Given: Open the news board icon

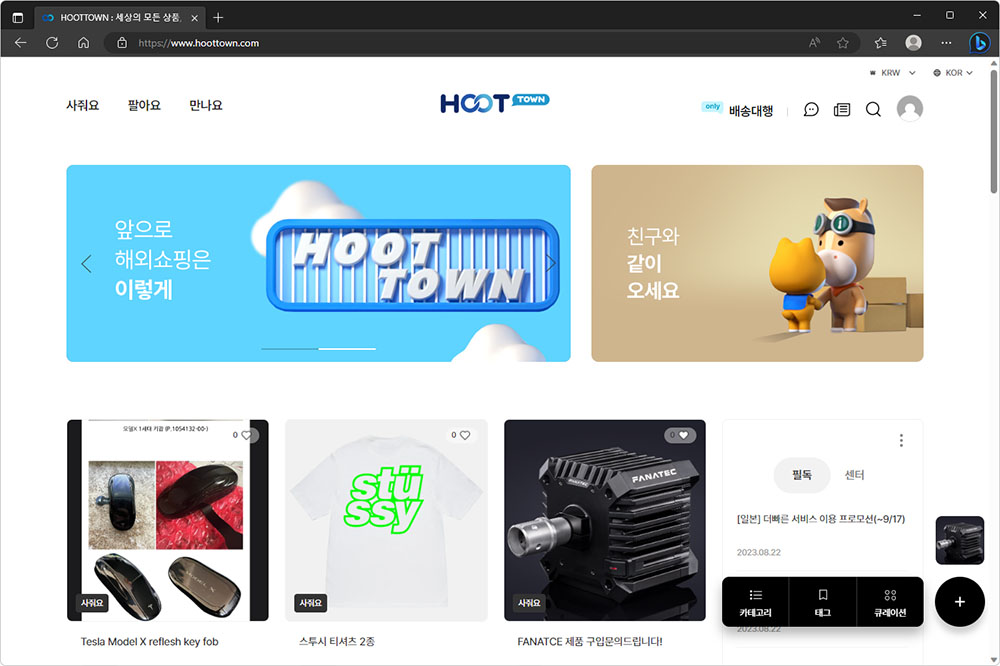Looking at the screenshot, I should click(x=842, y=110).
